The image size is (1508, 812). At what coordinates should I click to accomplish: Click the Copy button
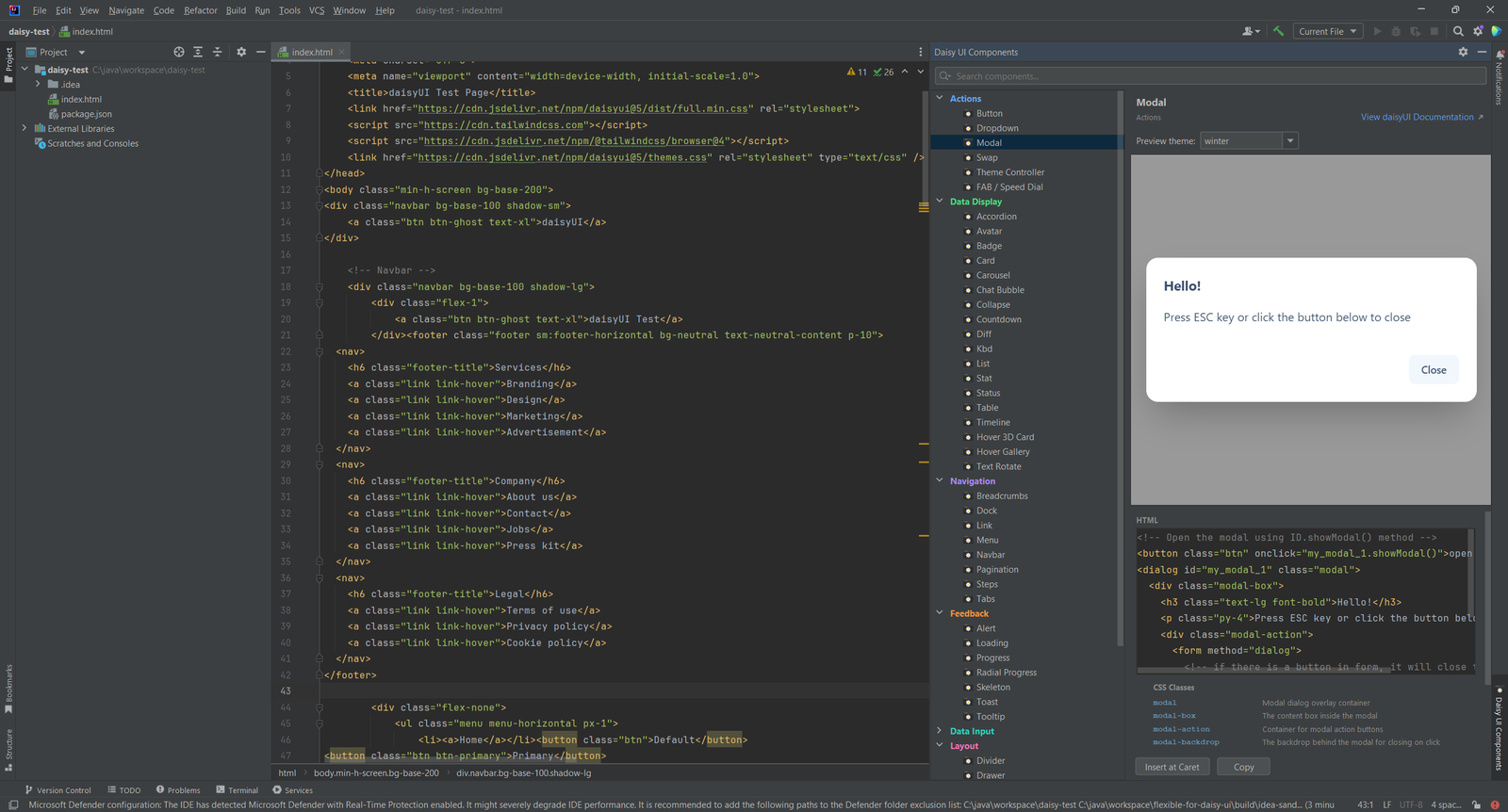tap(1244, 767)
